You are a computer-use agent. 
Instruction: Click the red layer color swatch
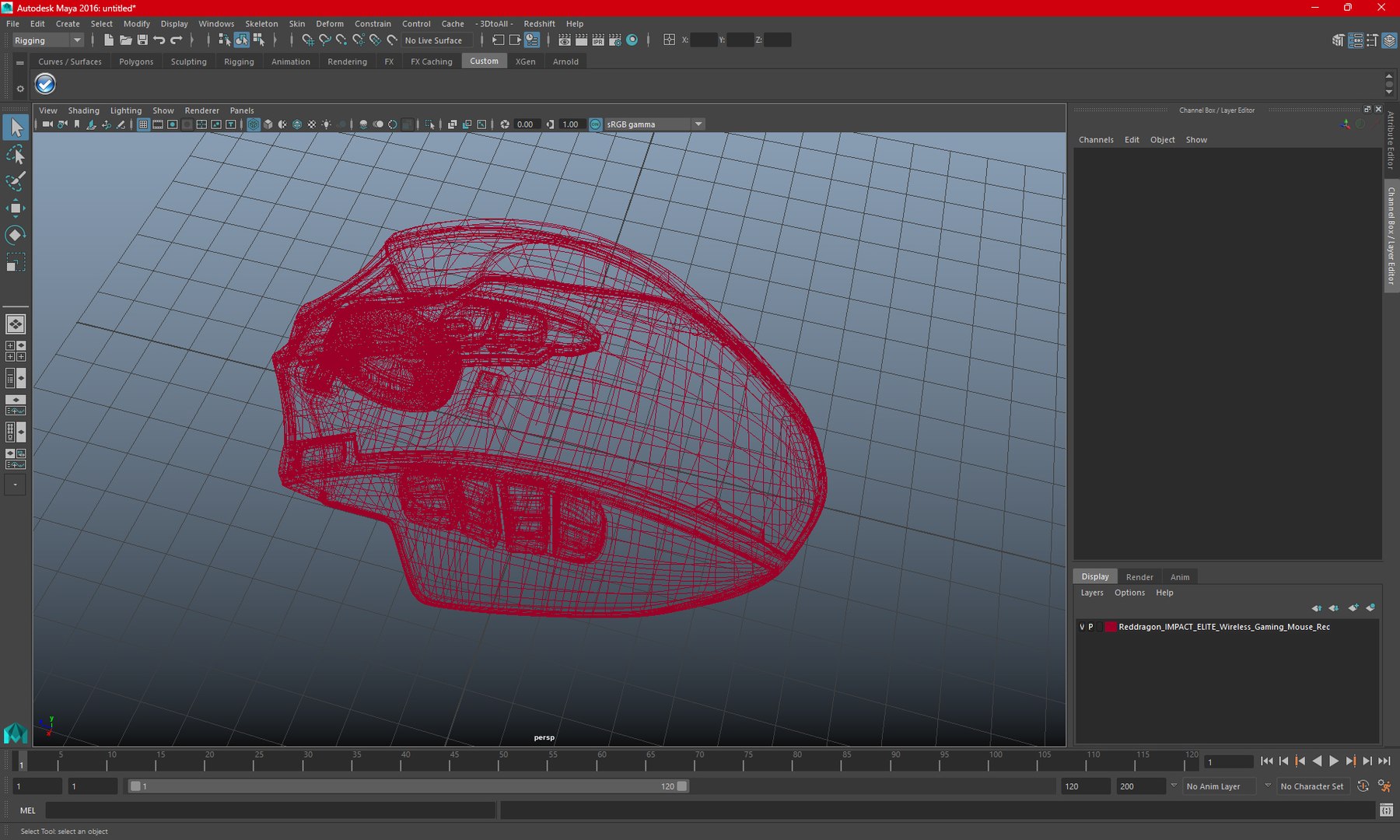1111,627
